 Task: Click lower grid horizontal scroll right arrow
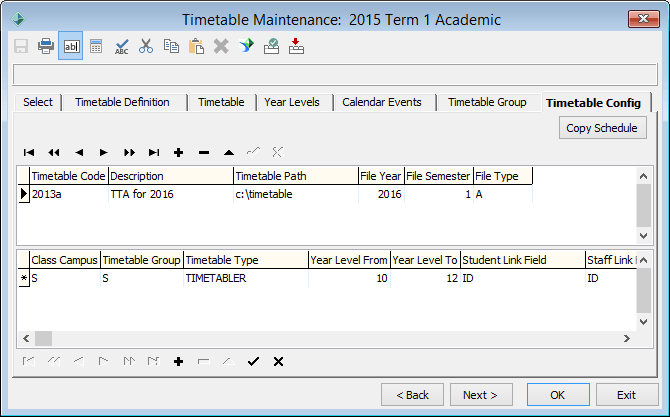tap(627, 338)
